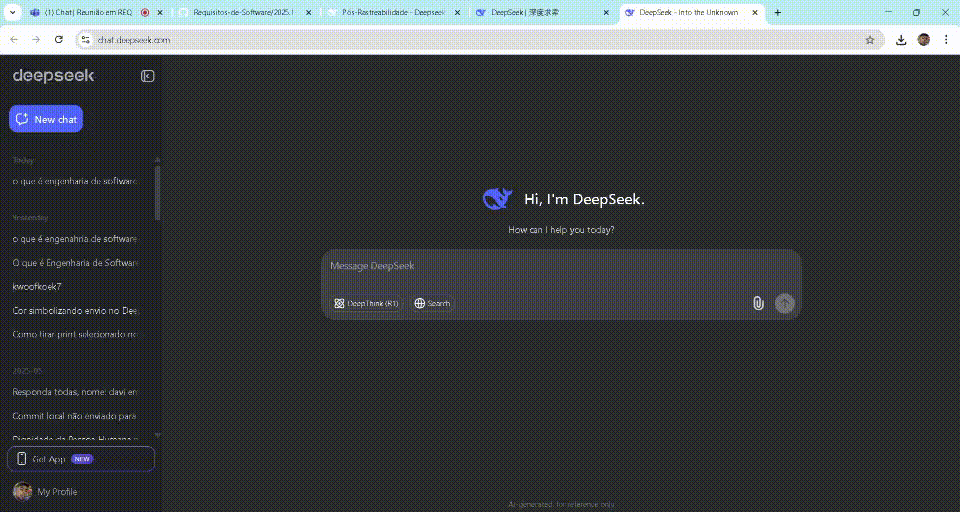Close the Reunião em REQ chat tab

click(160, 12)
